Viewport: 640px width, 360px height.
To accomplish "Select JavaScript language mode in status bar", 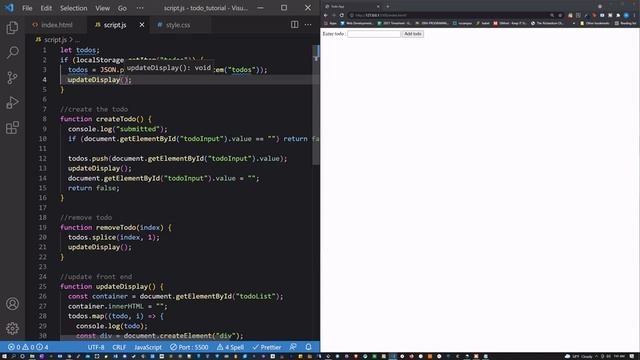I will click(148, 347).
